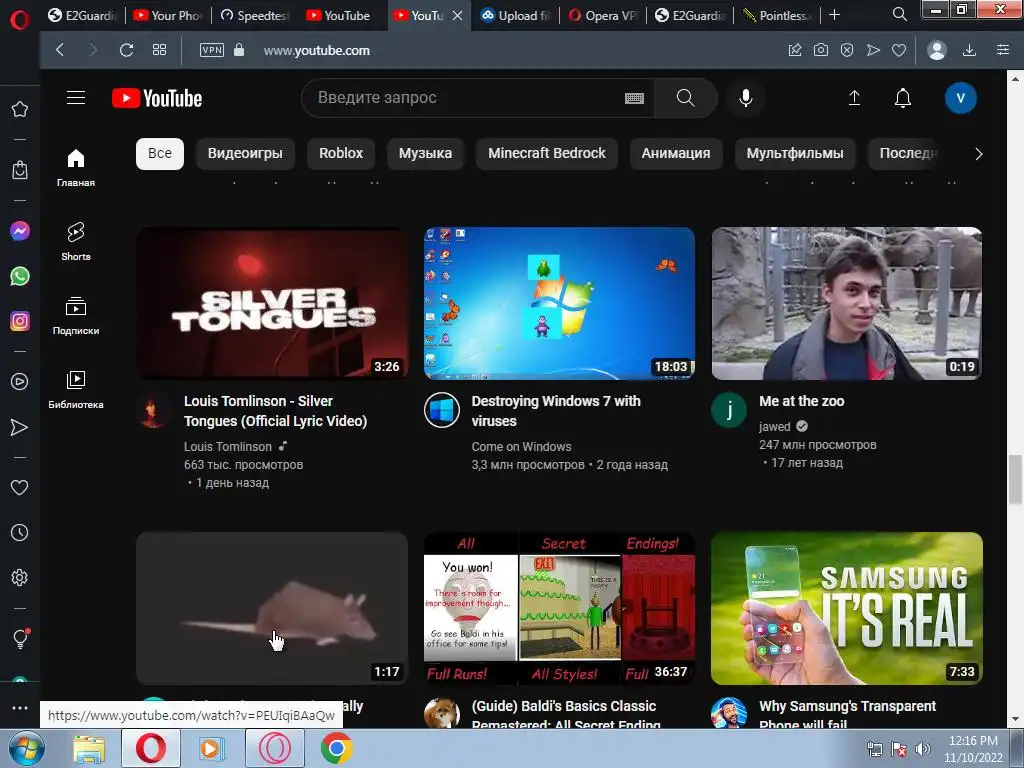This screenshot has height=768, width=1024.
Task: Switch to Opera VPN browser tab
Action: [x=603, y=15]
